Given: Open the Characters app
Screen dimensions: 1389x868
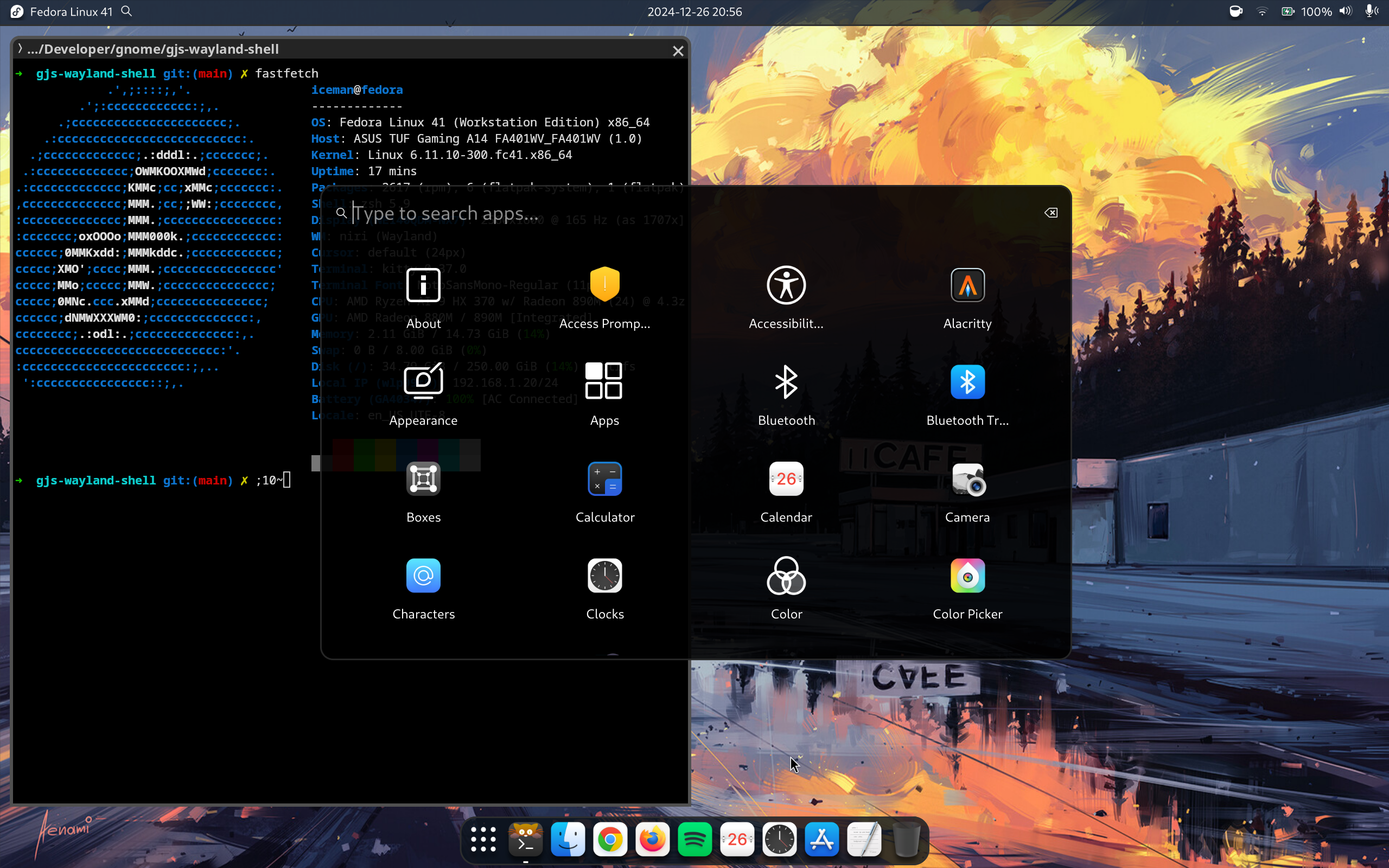Looking at the screenshot, I should (423, 576).
